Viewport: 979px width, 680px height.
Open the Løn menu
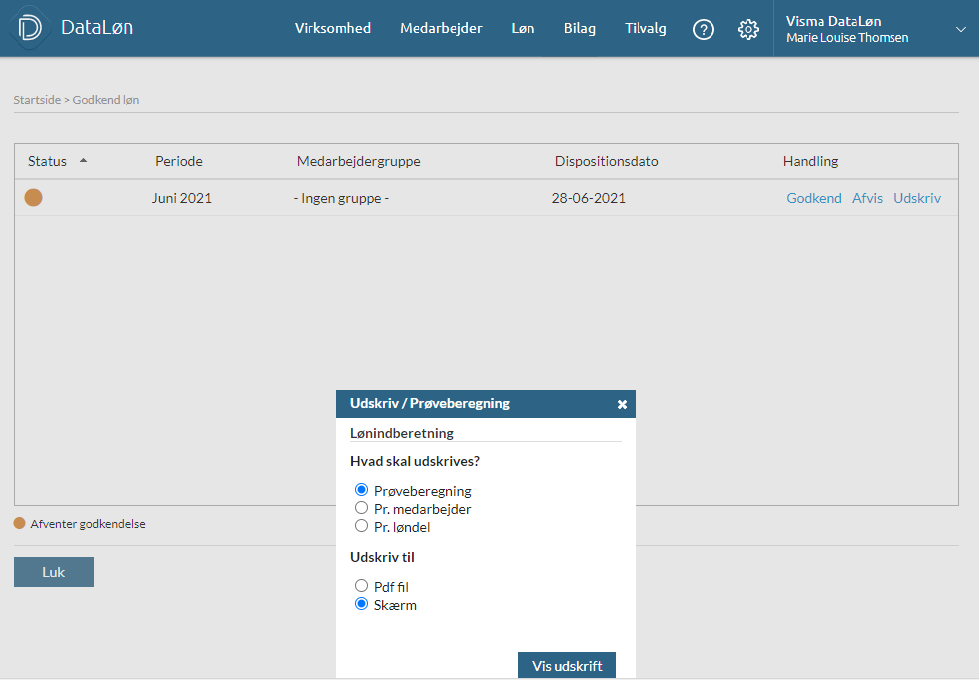pos(523,28)
